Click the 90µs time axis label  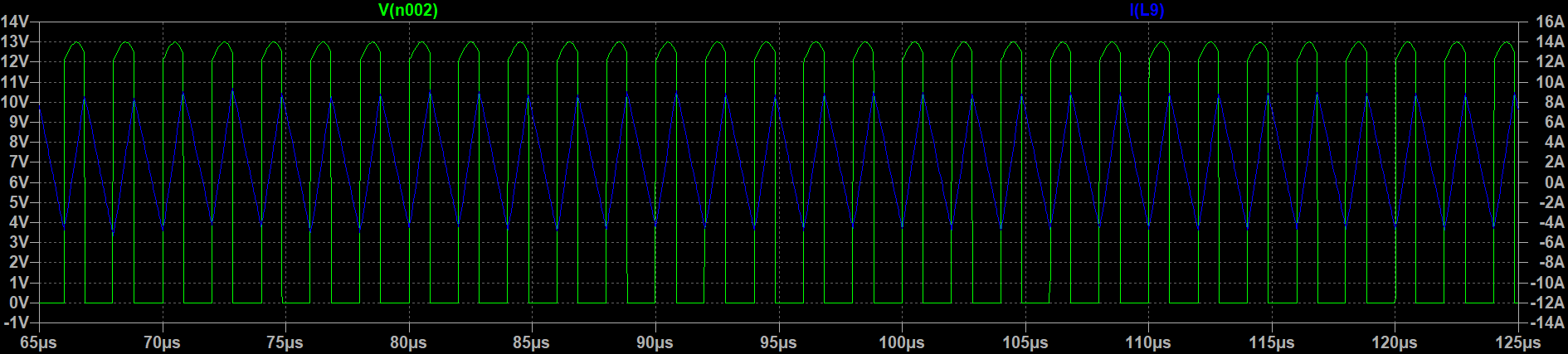(655, 342)
